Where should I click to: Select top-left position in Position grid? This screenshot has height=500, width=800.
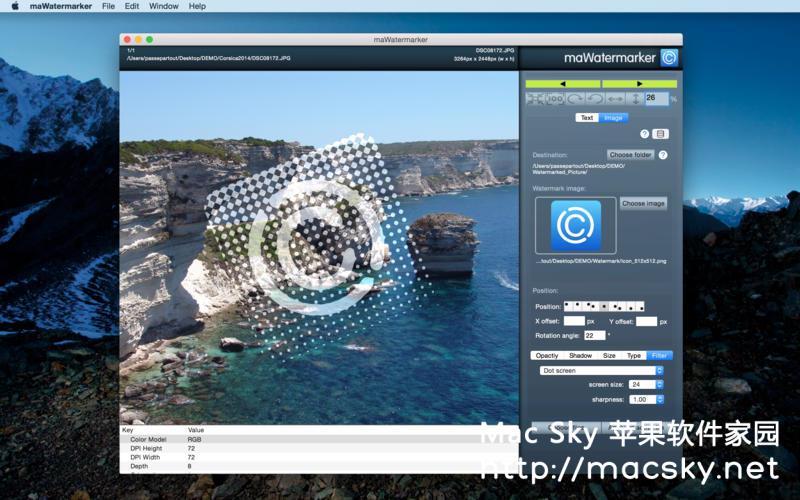(x=568, y=306)
